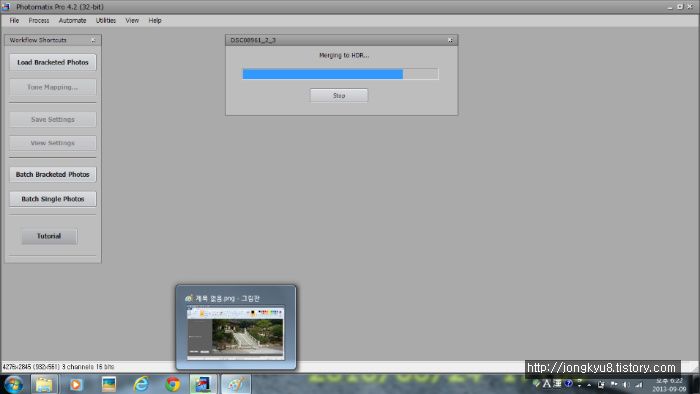Open the Help menu
This screenshot has width=700, height=394.
[x=155, y=21]
